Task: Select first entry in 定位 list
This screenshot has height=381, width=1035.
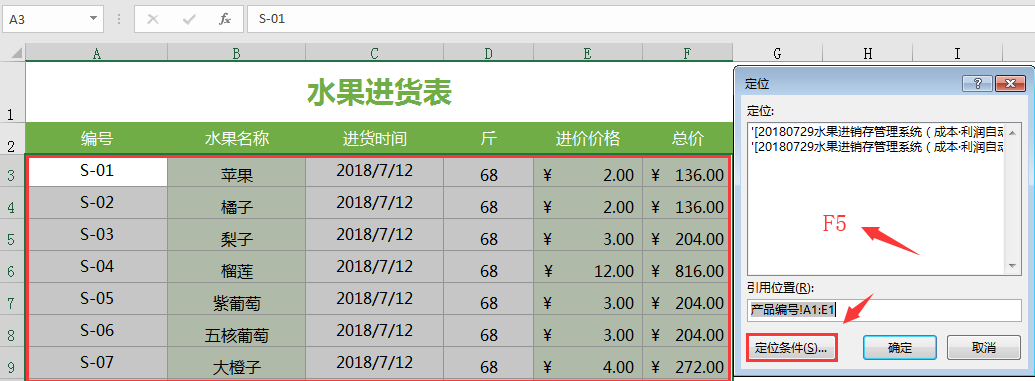Action: (x=877, y=131)
